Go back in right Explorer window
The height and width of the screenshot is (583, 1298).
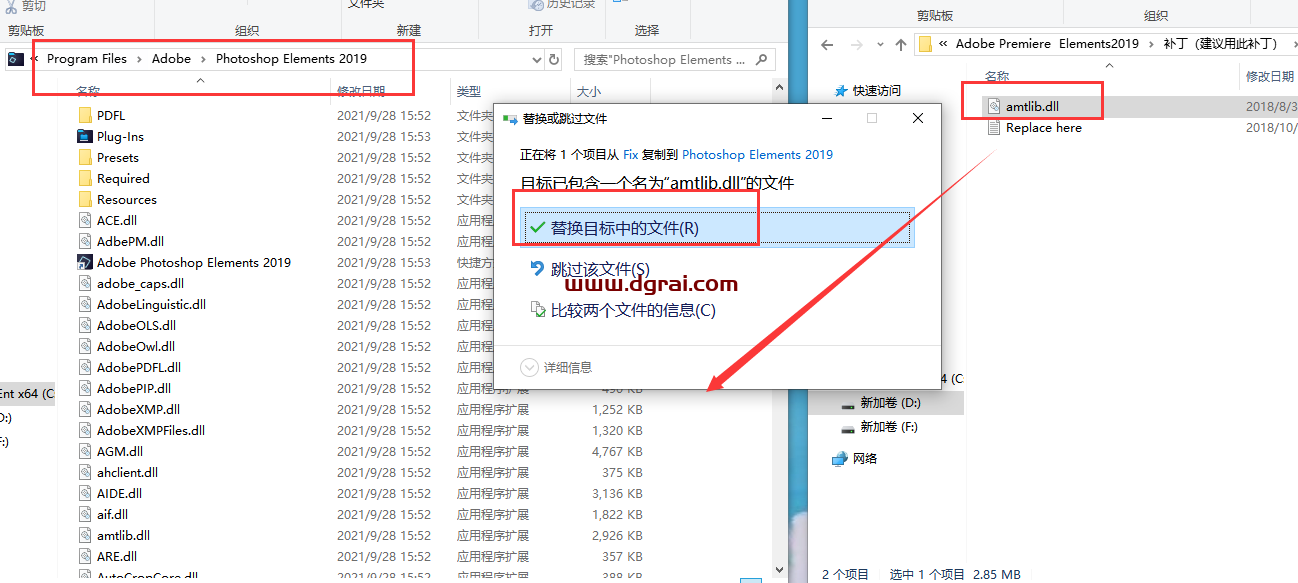tap(827, 44)
